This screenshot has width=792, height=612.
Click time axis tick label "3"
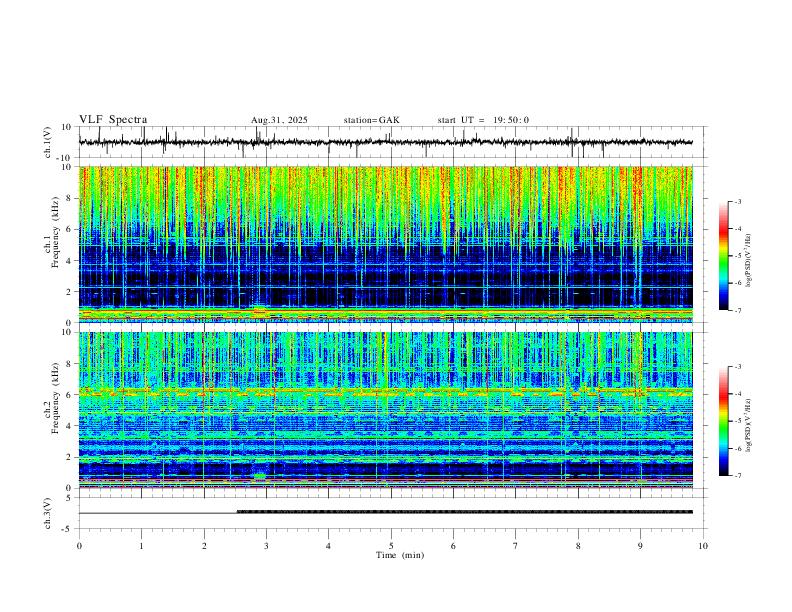click(266, 546)
